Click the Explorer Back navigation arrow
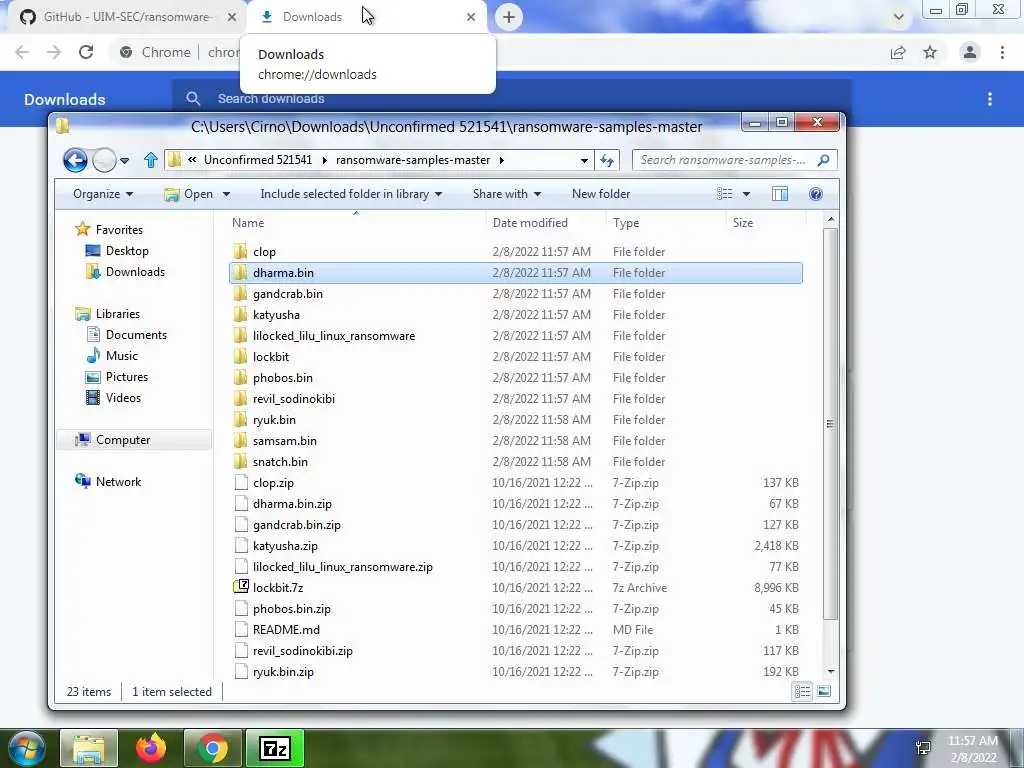 tap(75, 160)
